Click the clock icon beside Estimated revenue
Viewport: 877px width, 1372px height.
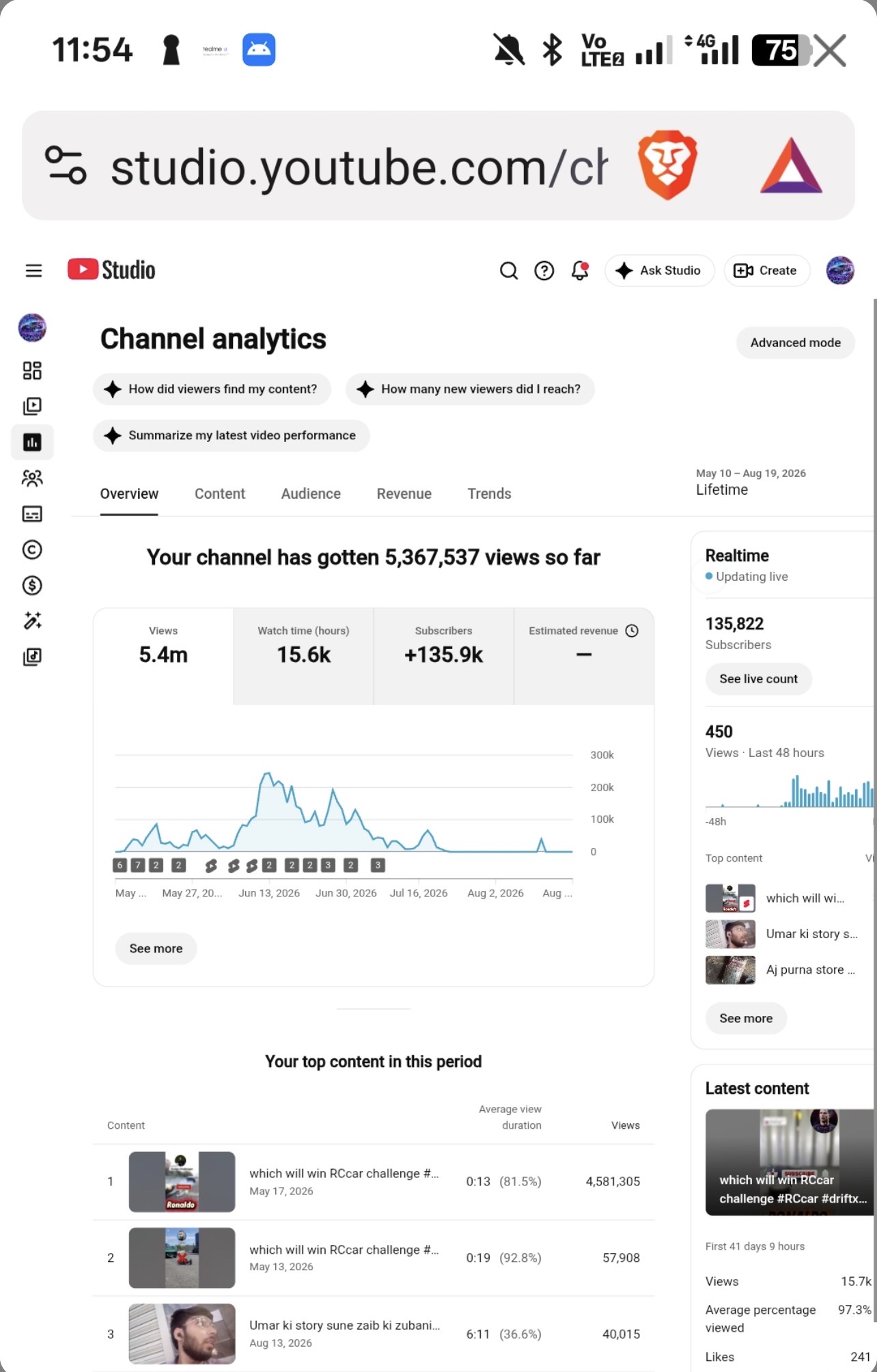pyautogui.click(x=632, y=631)
